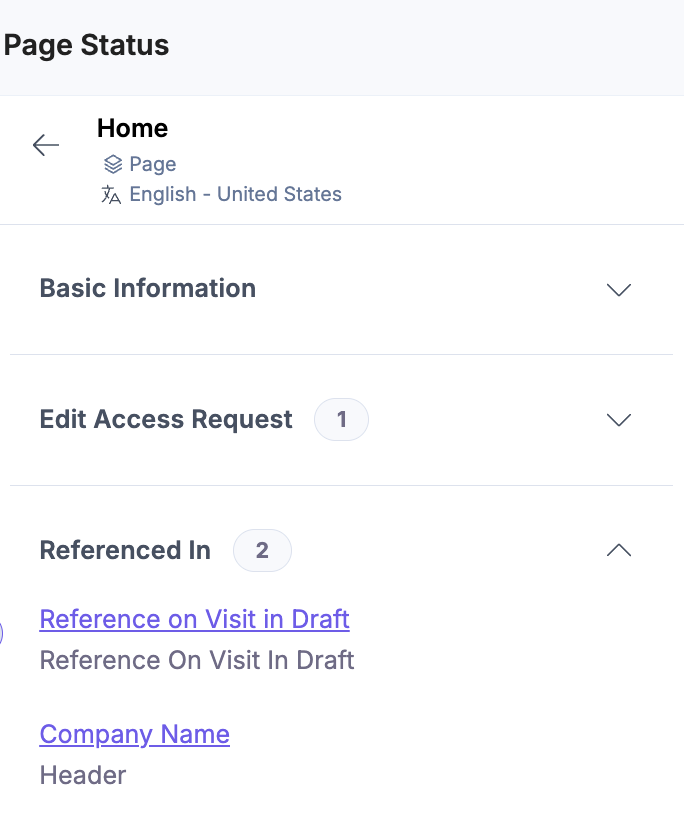Click the stacked layers Page icon
The width and height of the screenshot is (684, 826).
(113, 164)
